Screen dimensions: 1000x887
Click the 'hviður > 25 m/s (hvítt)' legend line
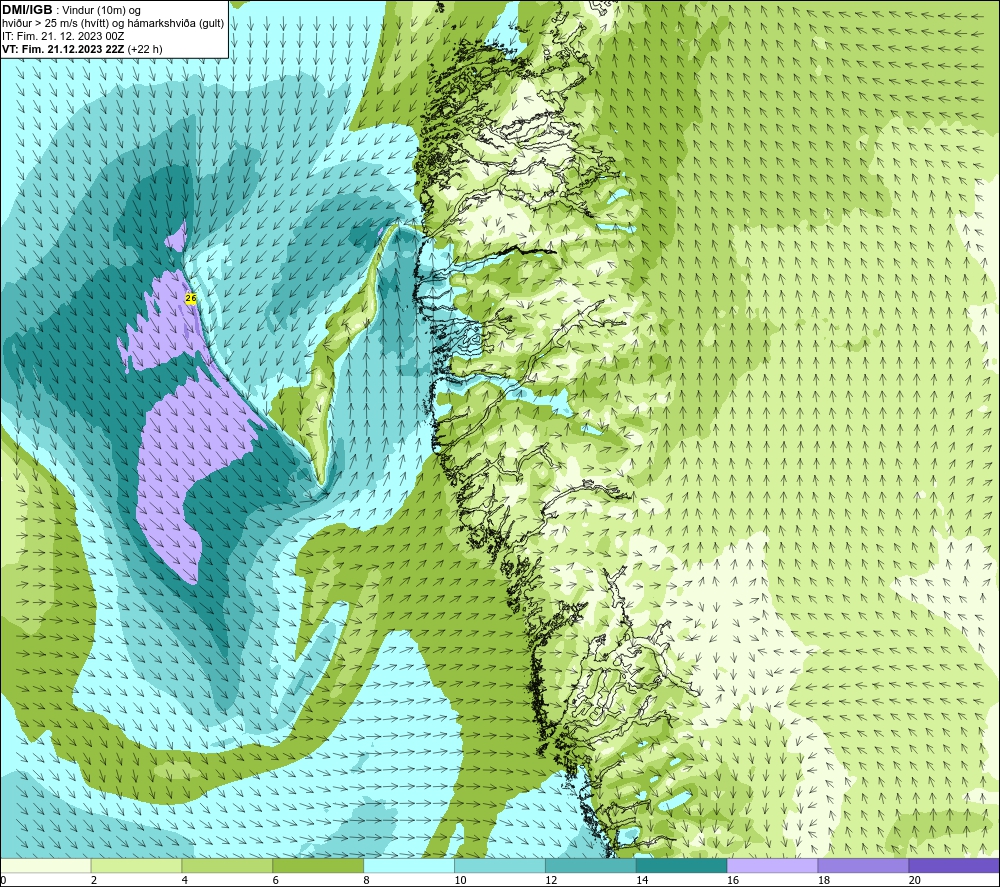pyautogui.click(x=54, y=24)
